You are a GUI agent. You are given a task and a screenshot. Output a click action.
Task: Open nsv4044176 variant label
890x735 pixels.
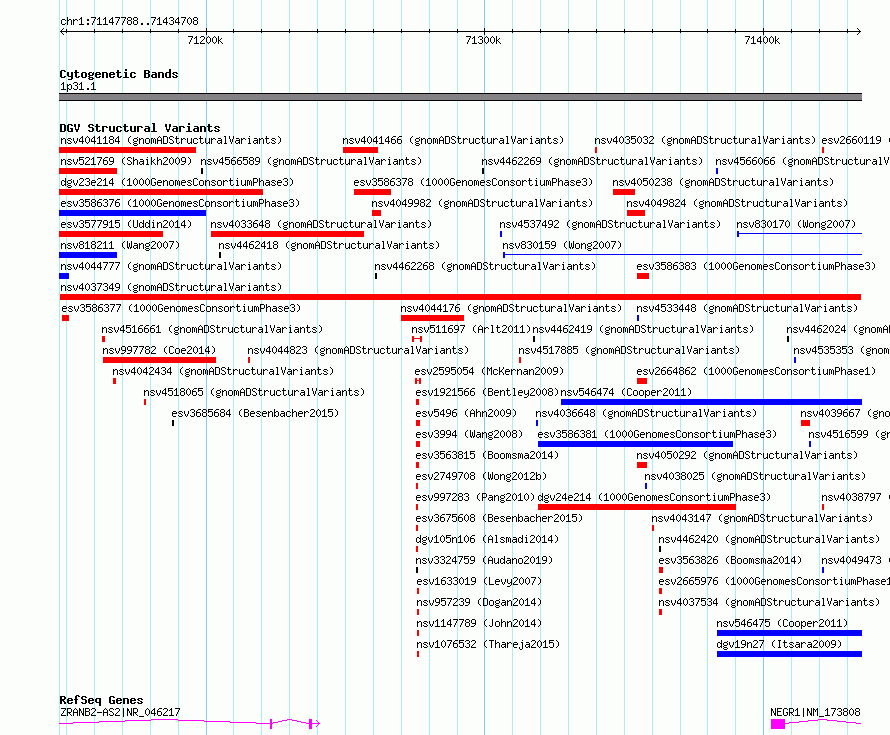pyautogui.click(x=511, y=308)
